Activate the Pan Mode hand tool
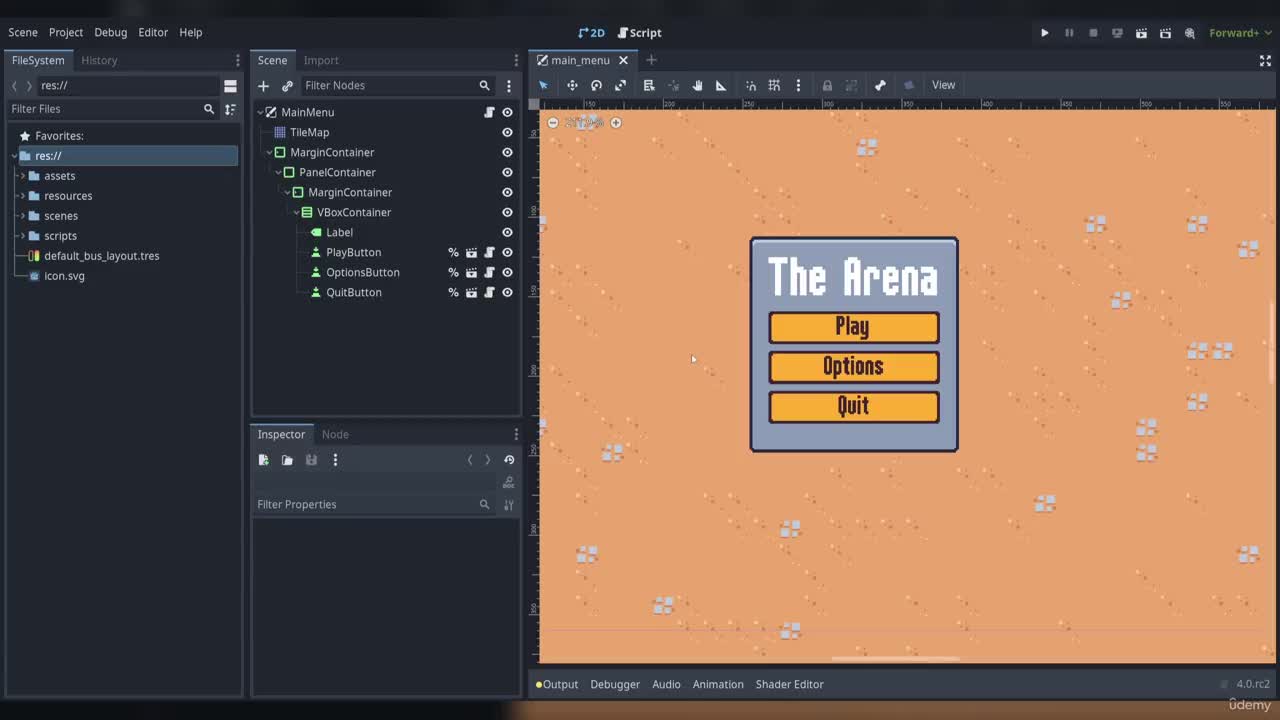Image resolution: width=1280 pixels, height=720 pixels. pos(697,85)
